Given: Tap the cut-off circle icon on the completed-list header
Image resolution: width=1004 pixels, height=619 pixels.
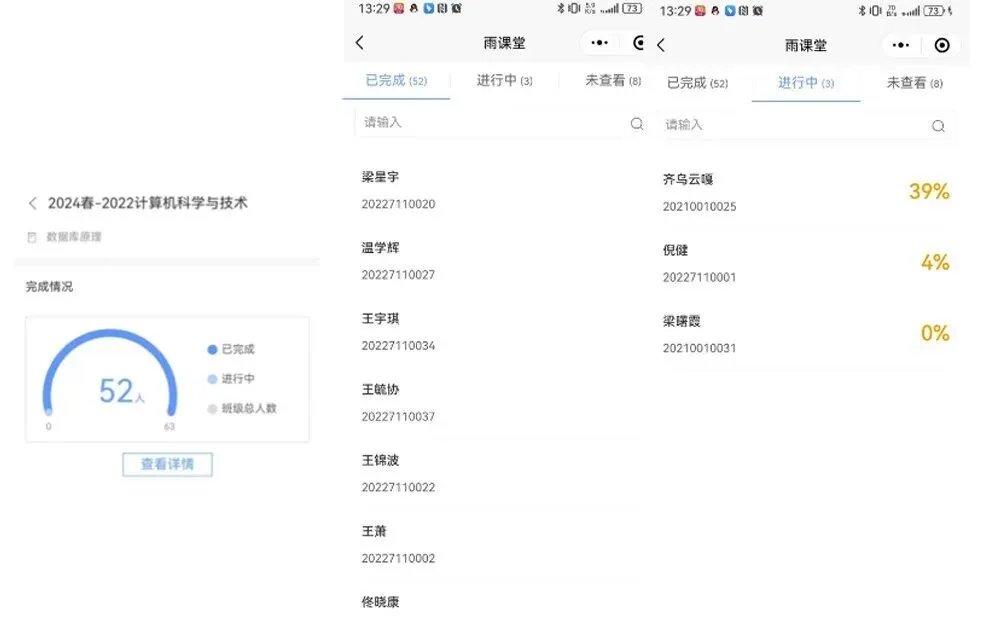Looking at the screenshot, I should 638,43.
